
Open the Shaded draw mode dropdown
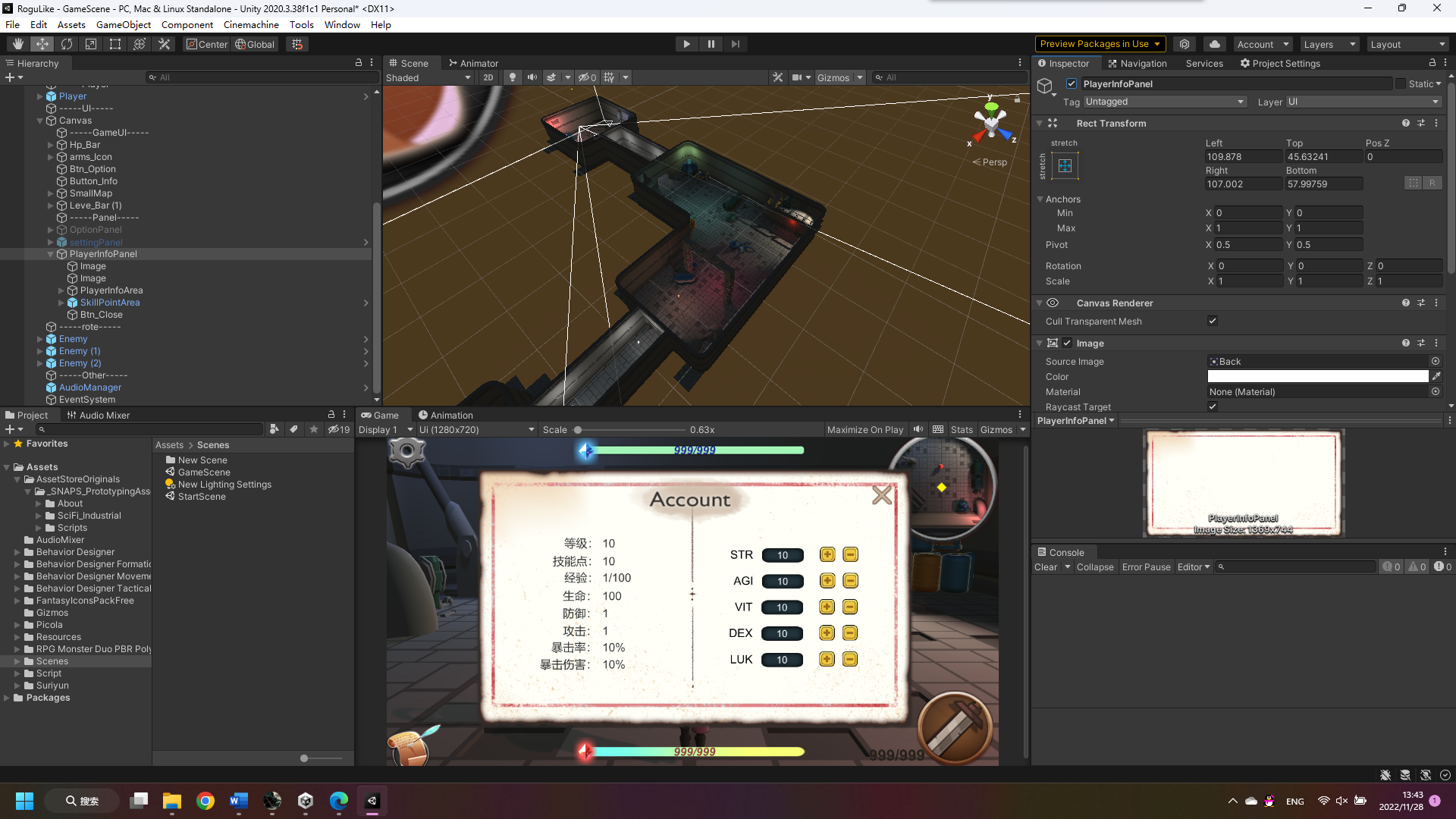coord(428,77)
